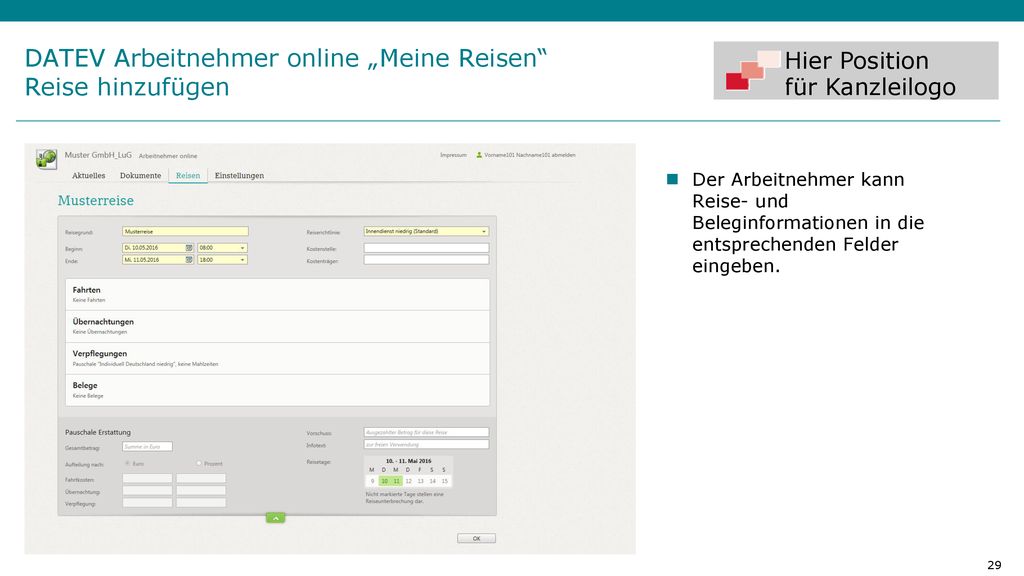Select the Prozent radio button

point(199,463)
